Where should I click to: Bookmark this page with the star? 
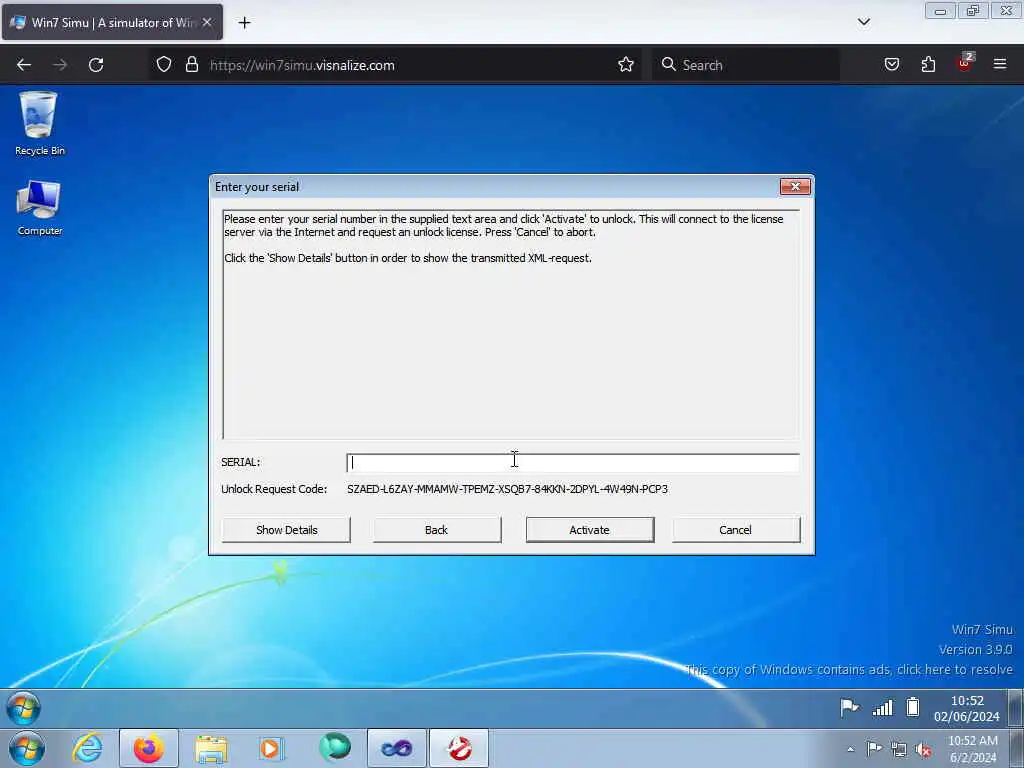(x=626, y=65)
